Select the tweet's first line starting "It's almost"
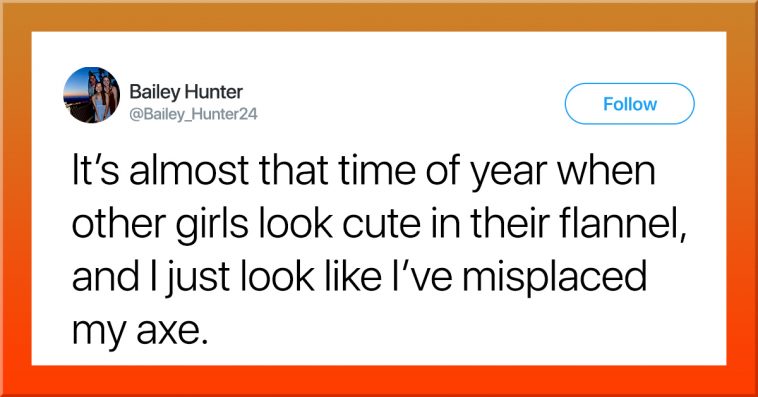The width and height of the screenshot is (758, 397). [364, 171]
